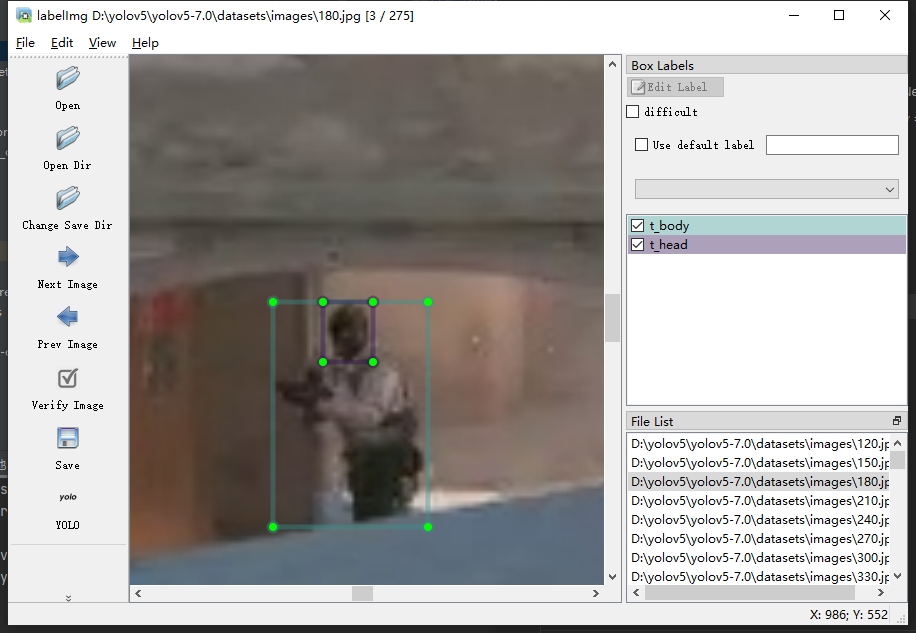Open the Help menu
916x633 pixels.
click(x=145, y=43)
